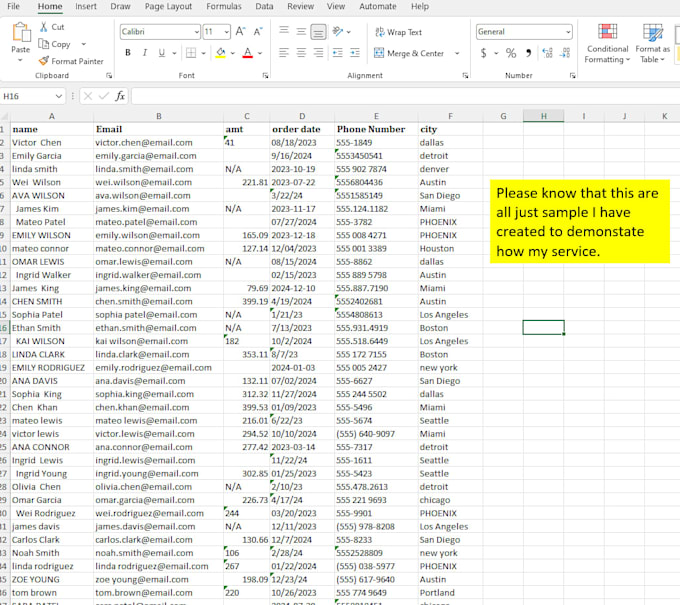This screenshot has height=605, width=680.
Task: Apply red font color A
Action: point(248,53)
